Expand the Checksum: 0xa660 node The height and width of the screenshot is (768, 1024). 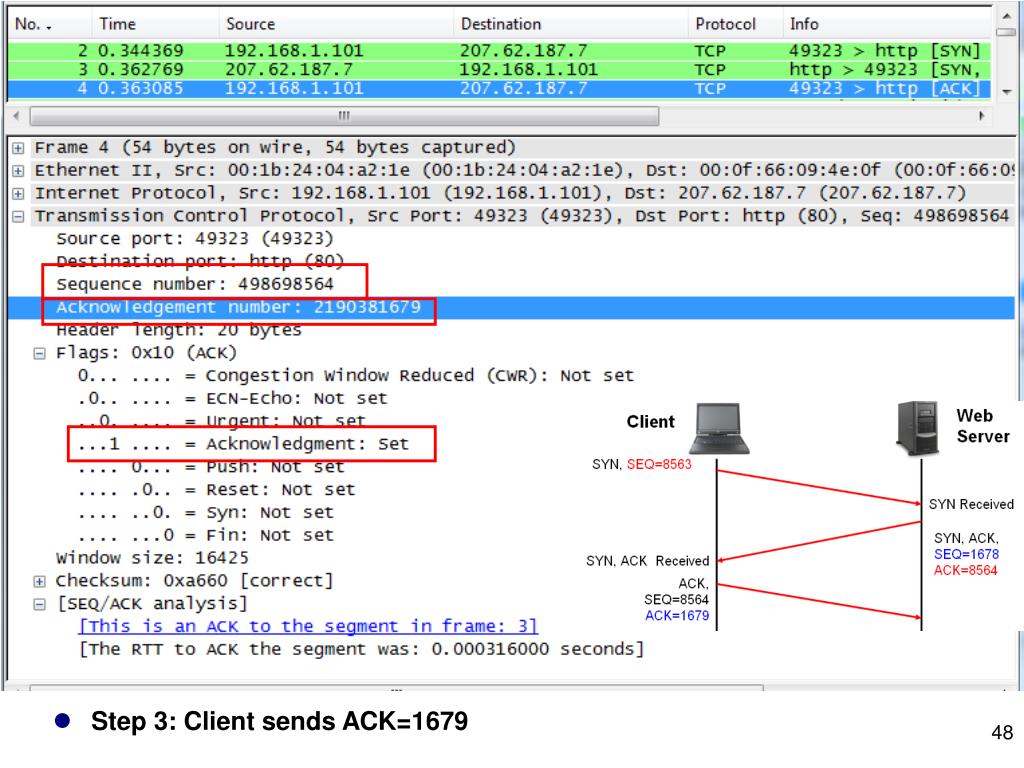pos(39,581)
